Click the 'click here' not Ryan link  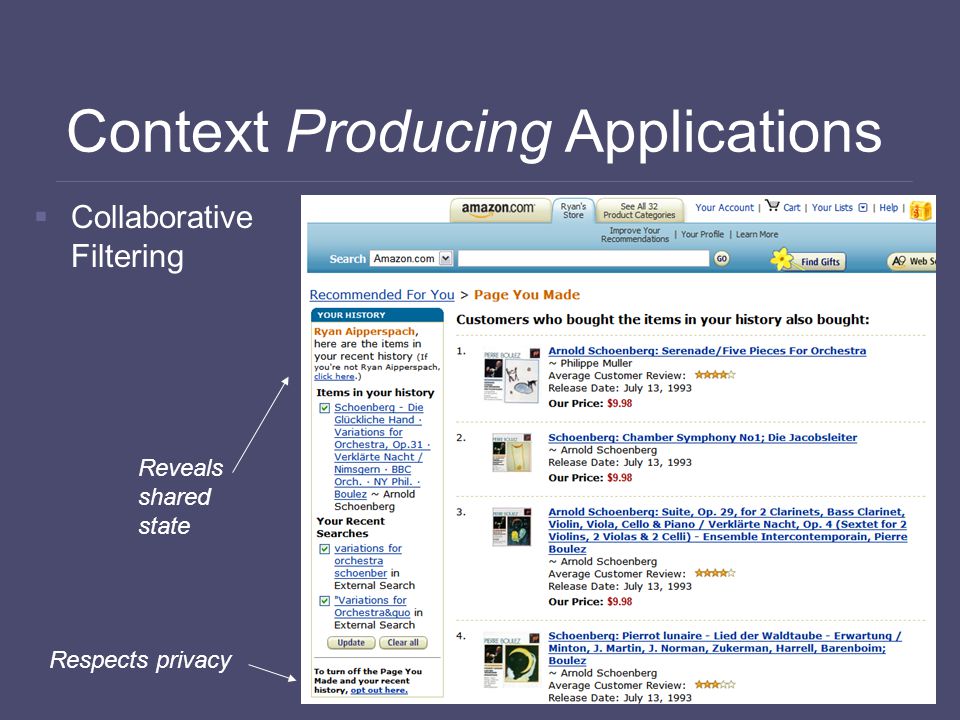(334, 377)
